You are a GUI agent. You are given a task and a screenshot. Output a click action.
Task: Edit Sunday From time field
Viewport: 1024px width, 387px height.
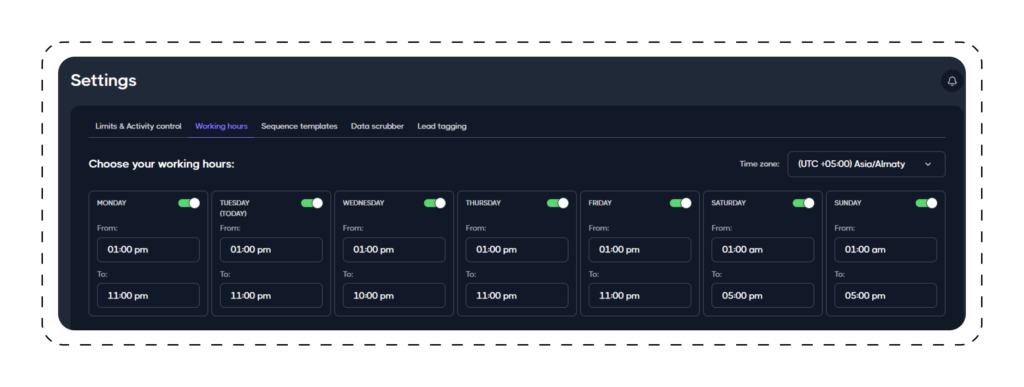886,249
